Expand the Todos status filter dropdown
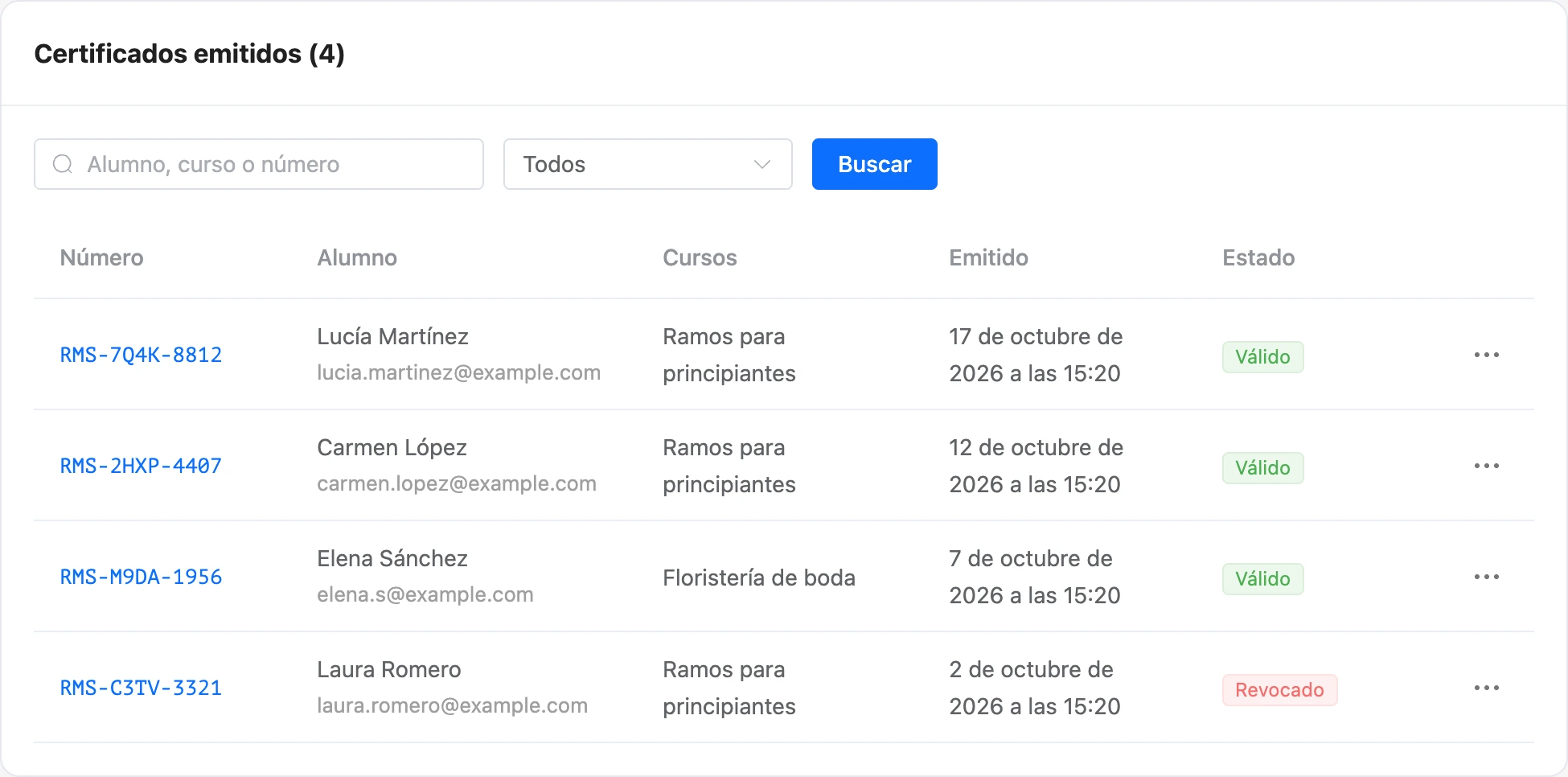1568x777 pixels. tap(647, 164)
